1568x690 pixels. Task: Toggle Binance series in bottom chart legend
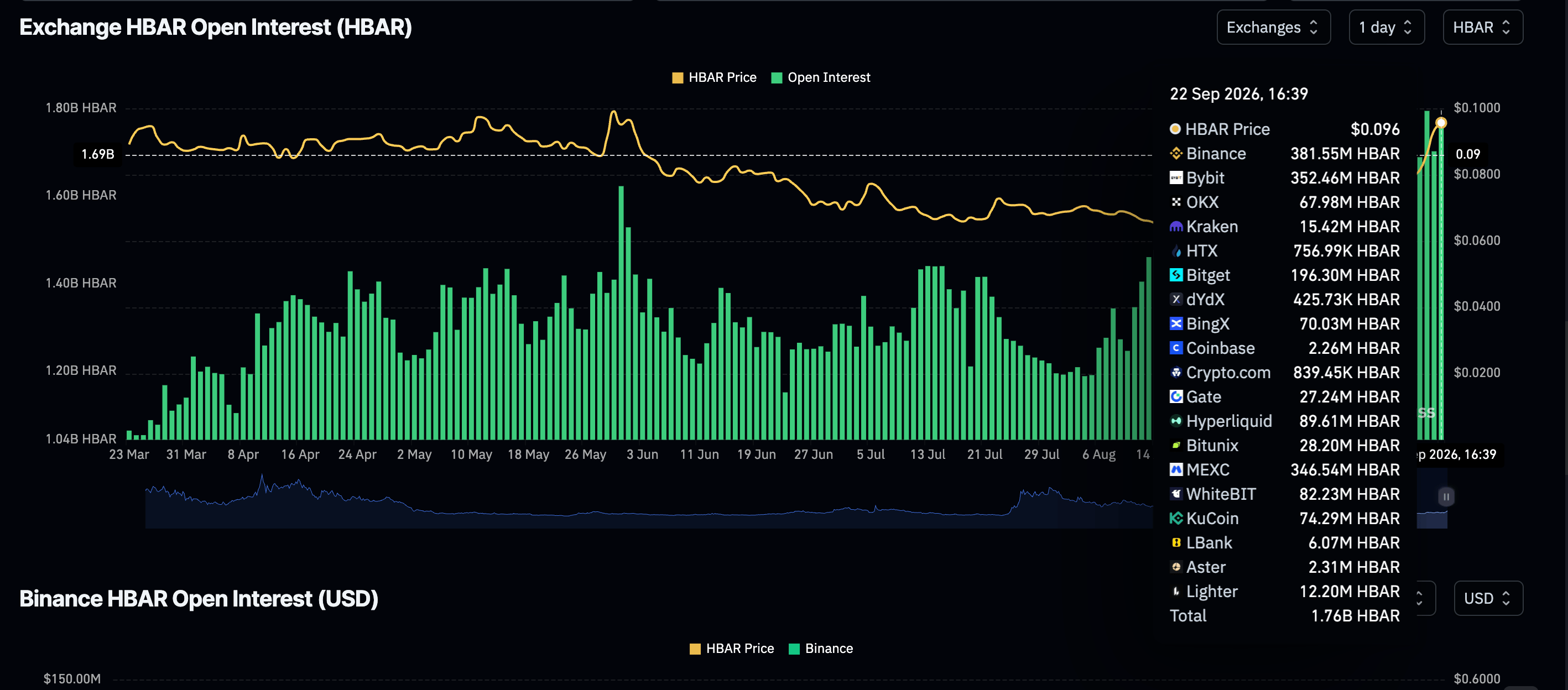pyautogui.click(x=821, y=649)
